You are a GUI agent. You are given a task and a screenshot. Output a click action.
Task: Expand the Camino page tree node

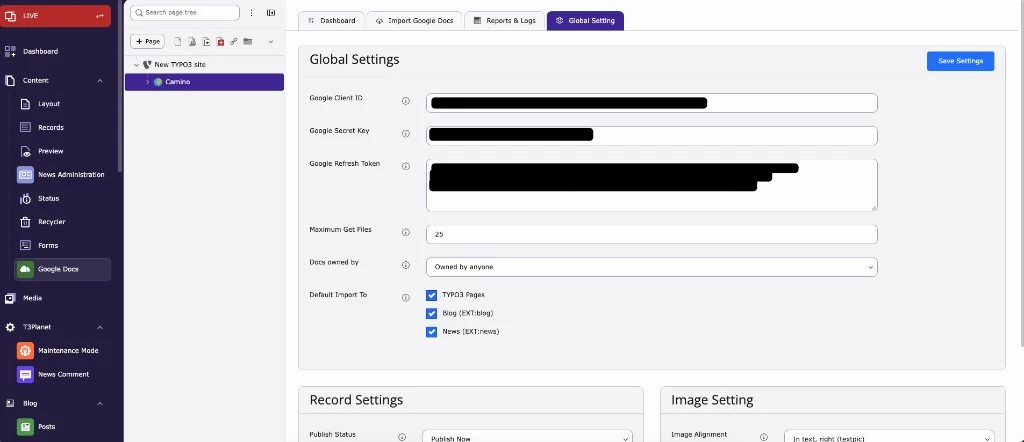click(x=148, y=82)
